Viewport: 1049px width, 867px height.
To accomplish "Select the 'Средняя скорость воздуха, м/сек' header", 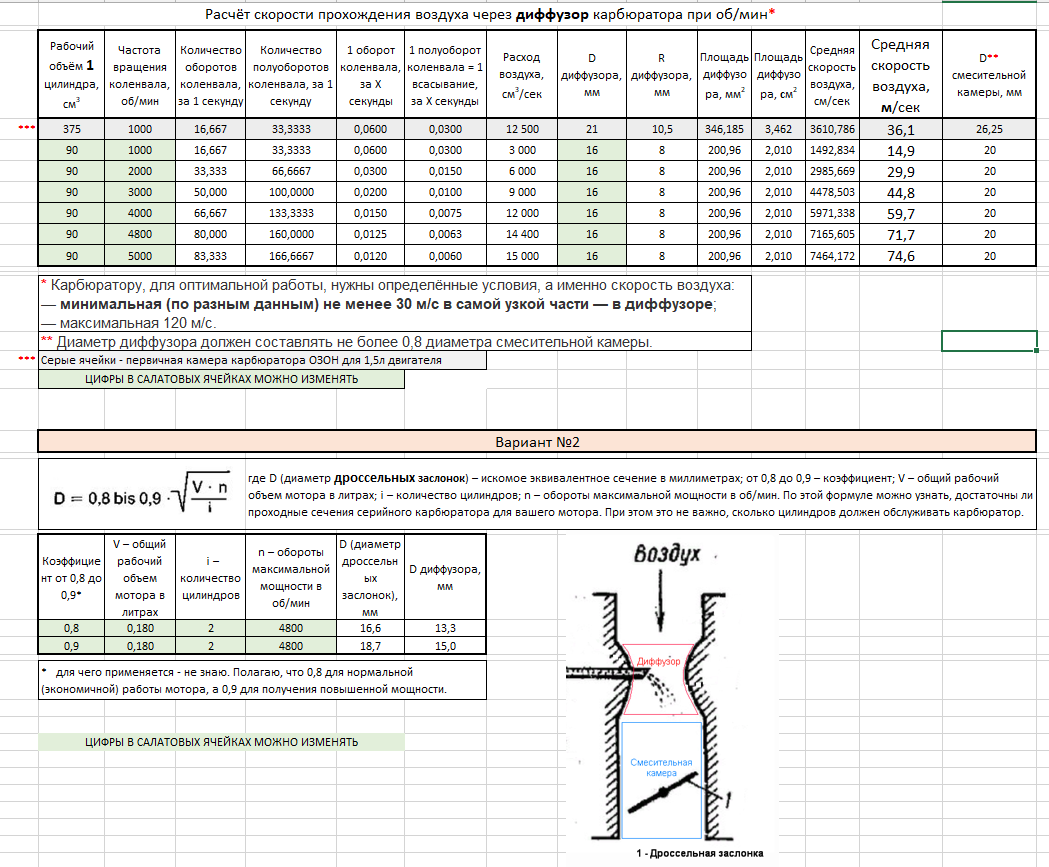I will [900, 75].
